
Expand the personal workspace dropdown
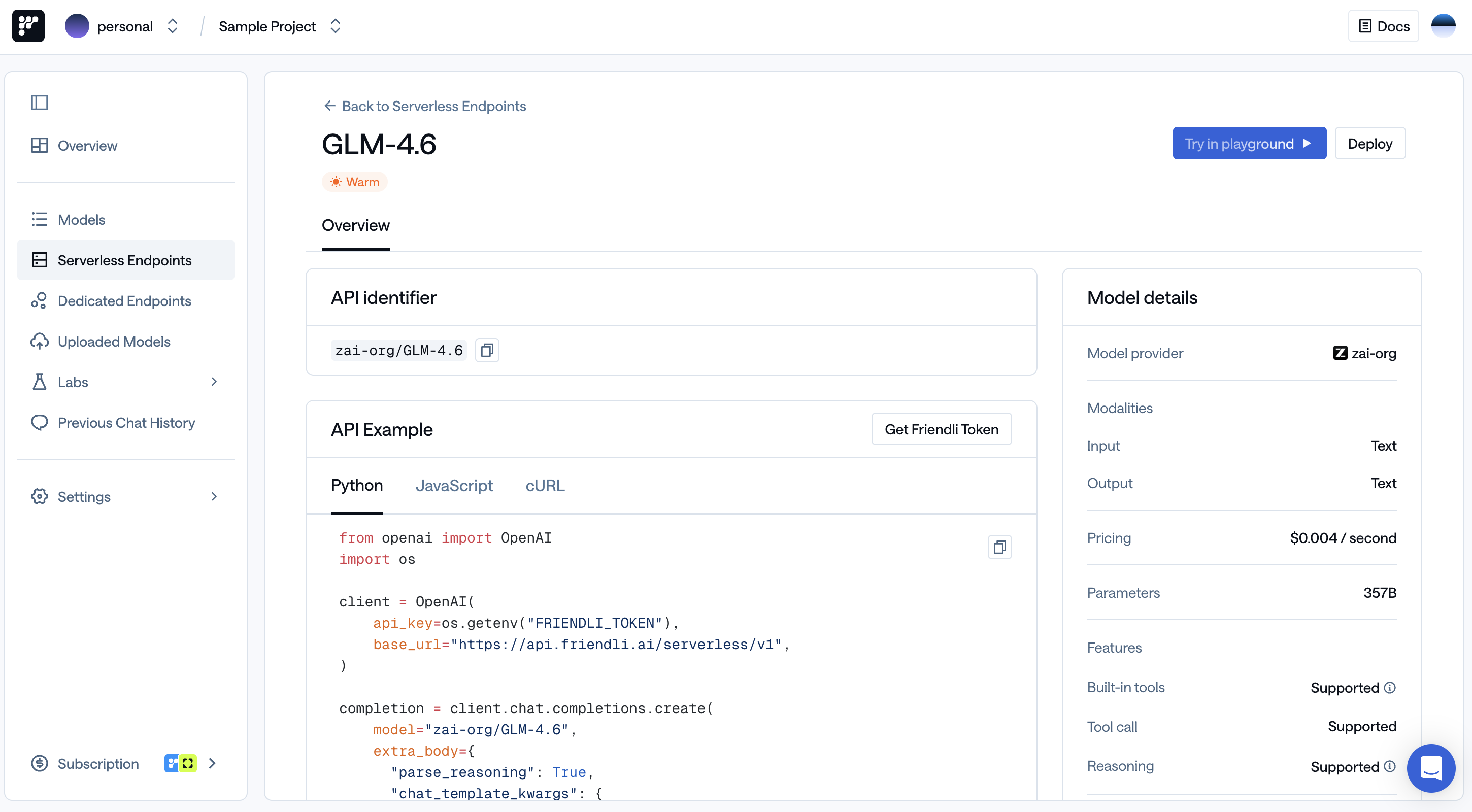[x=172, y=26]
